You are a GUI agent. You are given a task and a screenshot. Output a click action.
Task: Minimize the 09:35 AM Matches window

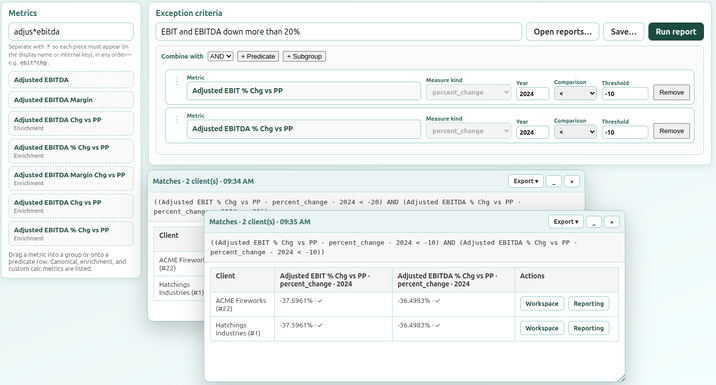[x=594, y=222]
